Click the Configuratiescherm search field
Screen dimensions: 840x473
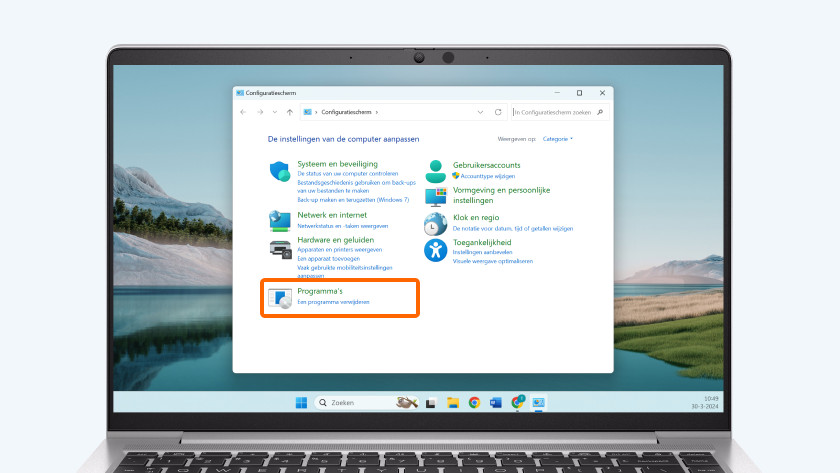[556, 112]
